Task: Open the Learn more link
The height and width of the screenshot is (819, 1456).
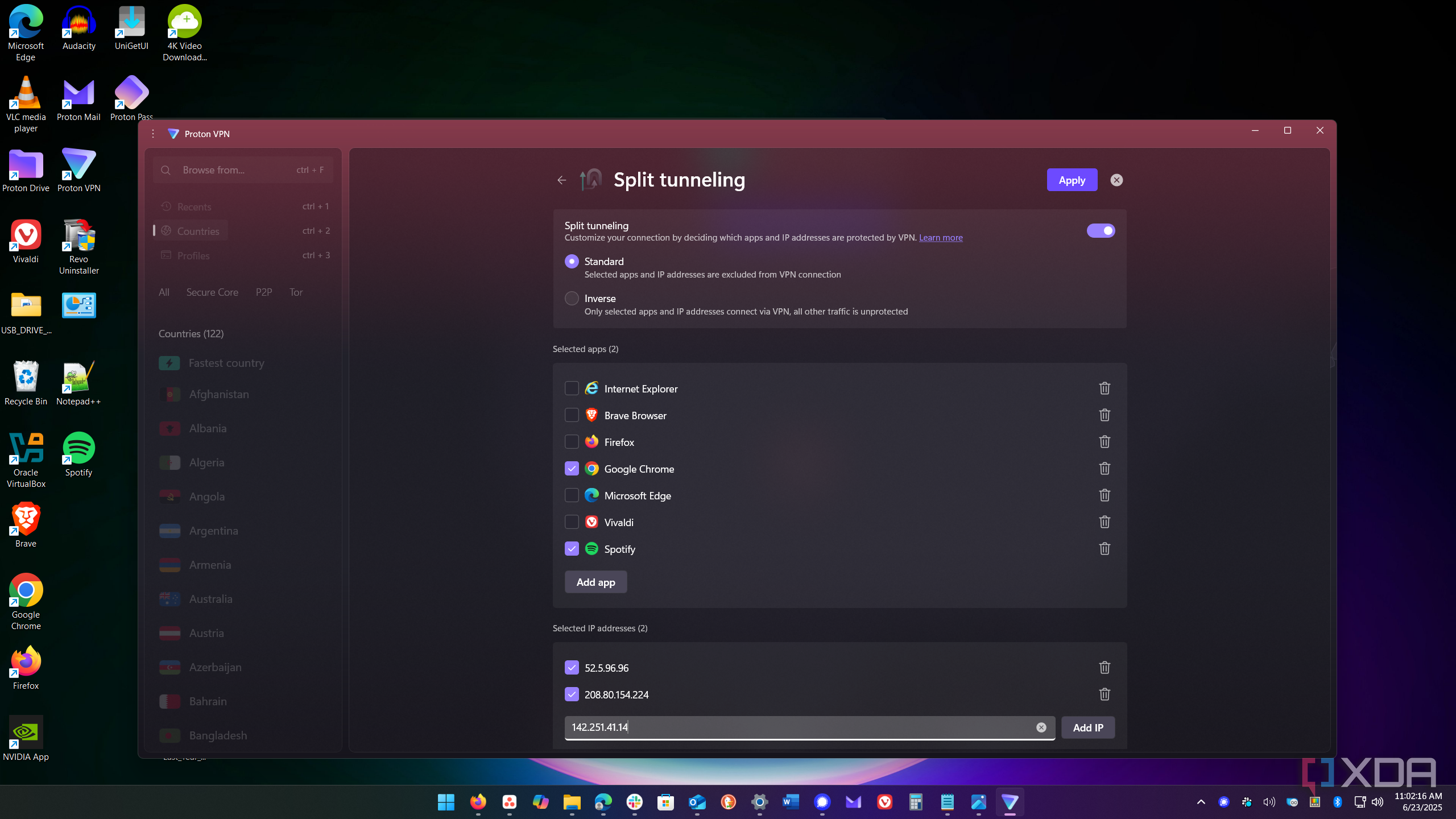Action: (x=941, y=238)
